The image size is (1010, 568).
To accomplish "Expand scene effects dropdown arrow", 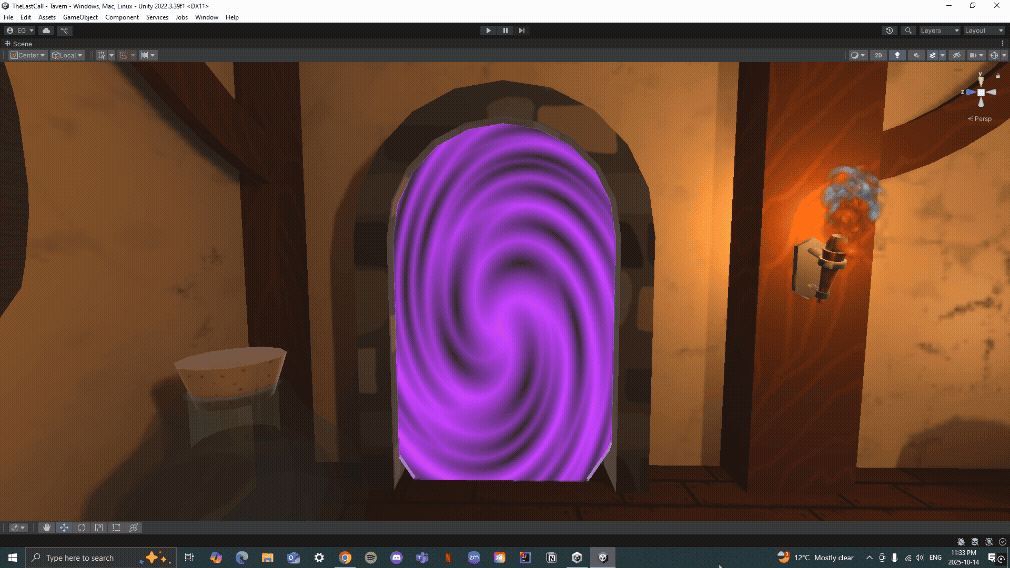I will [942, 55].
